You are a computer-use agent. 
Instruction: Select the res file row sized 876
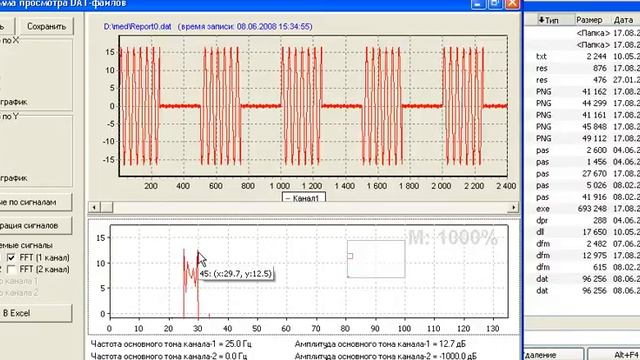point(582,68)
